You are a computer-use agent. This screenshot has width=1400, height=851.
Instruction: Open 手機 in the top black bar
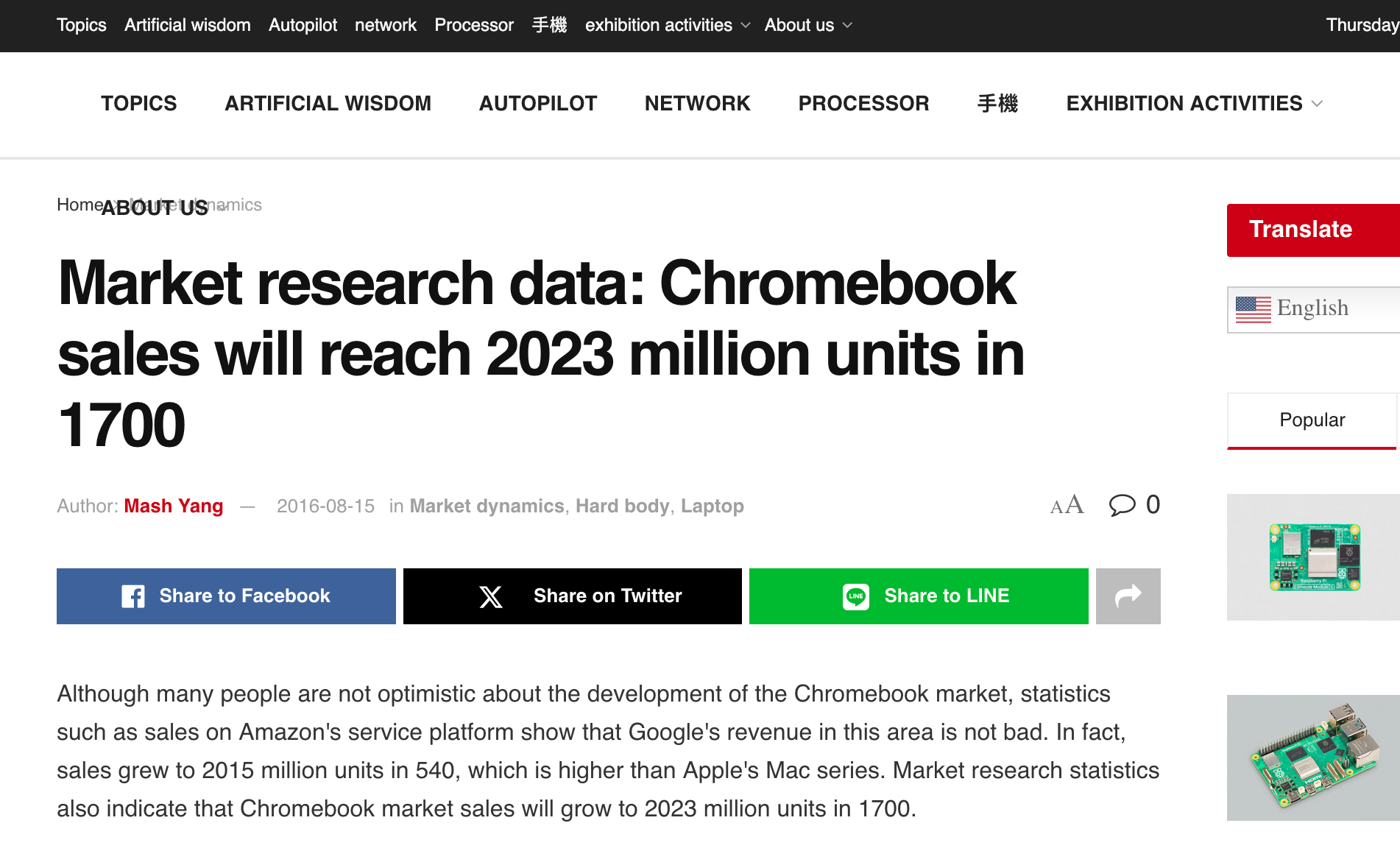pos(550,25)
